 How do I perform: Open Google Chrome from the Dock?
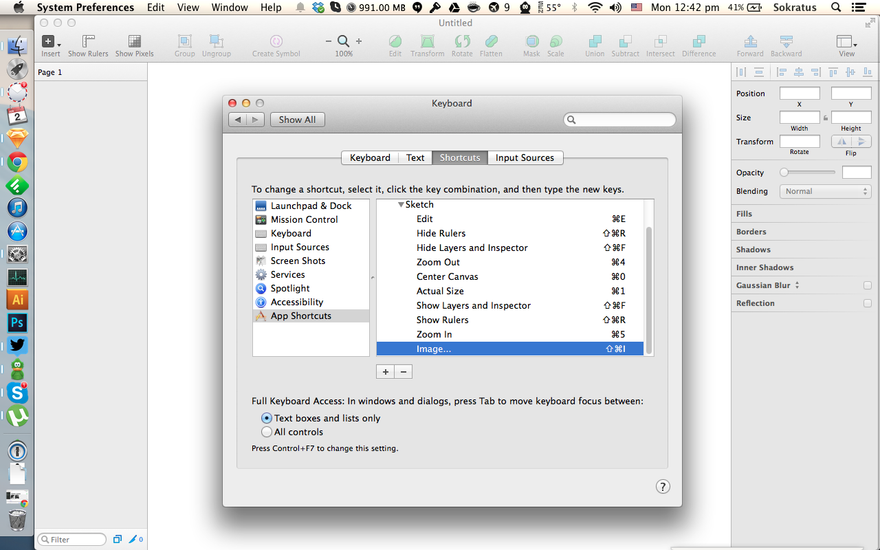tap(17, 162)
